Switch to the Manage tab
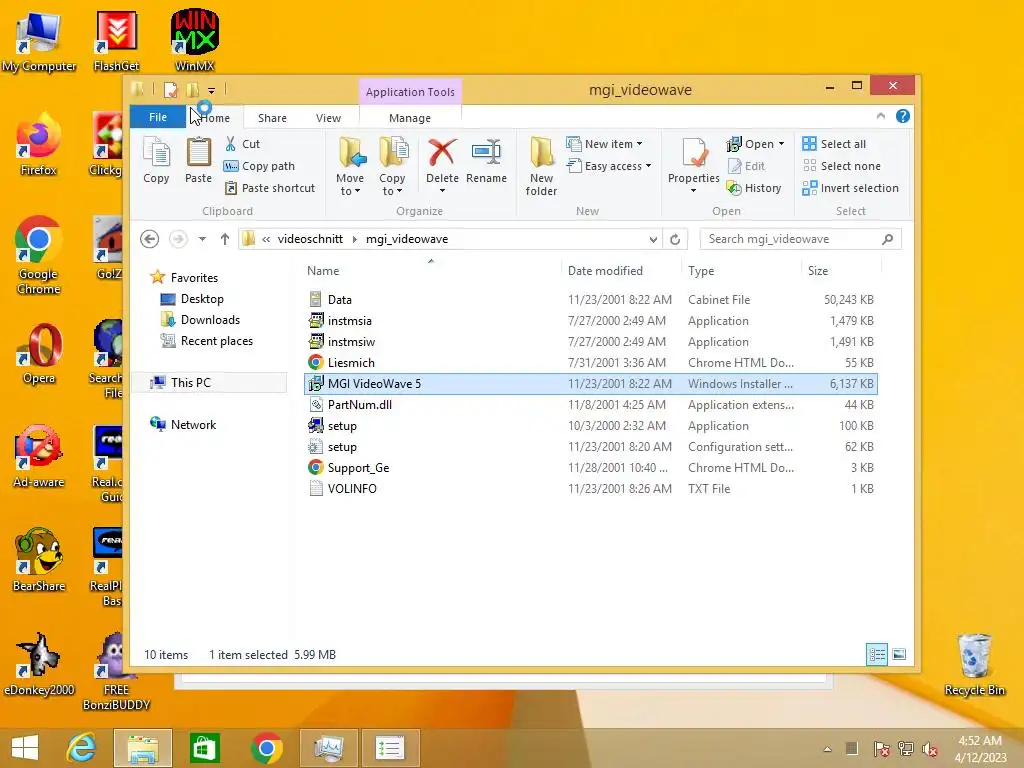 [409, 118]
